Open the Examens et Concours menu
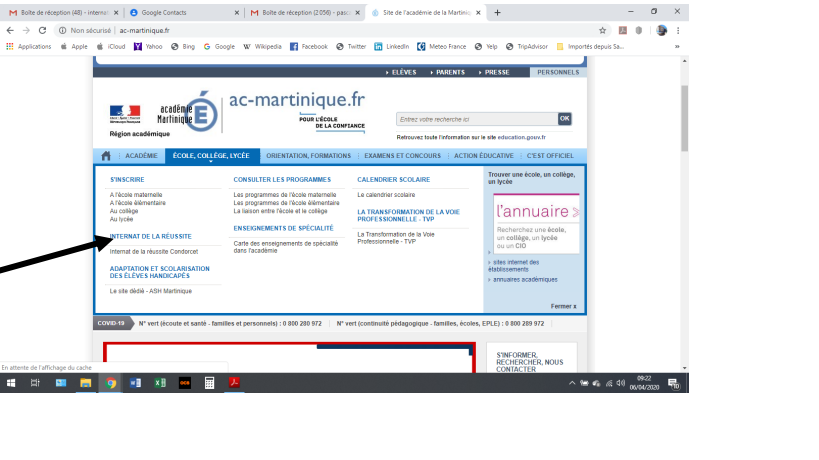Viewport: 819px width, 460px height. (402, 156)
